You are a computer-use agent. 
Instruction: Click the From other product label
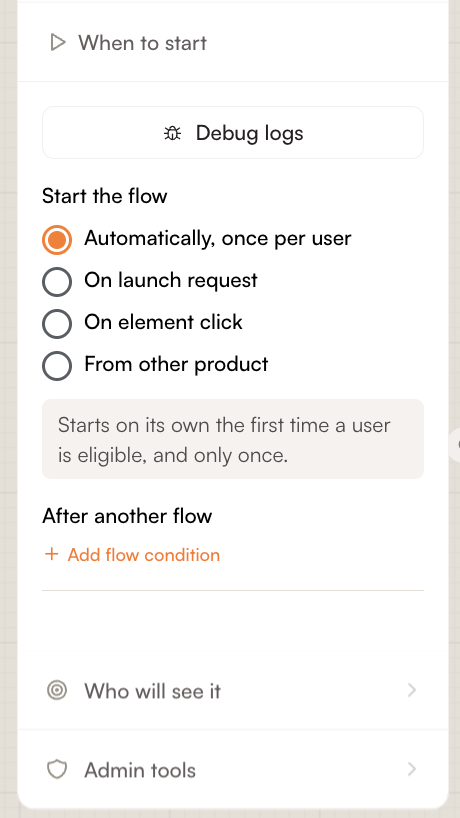point(176,364)
